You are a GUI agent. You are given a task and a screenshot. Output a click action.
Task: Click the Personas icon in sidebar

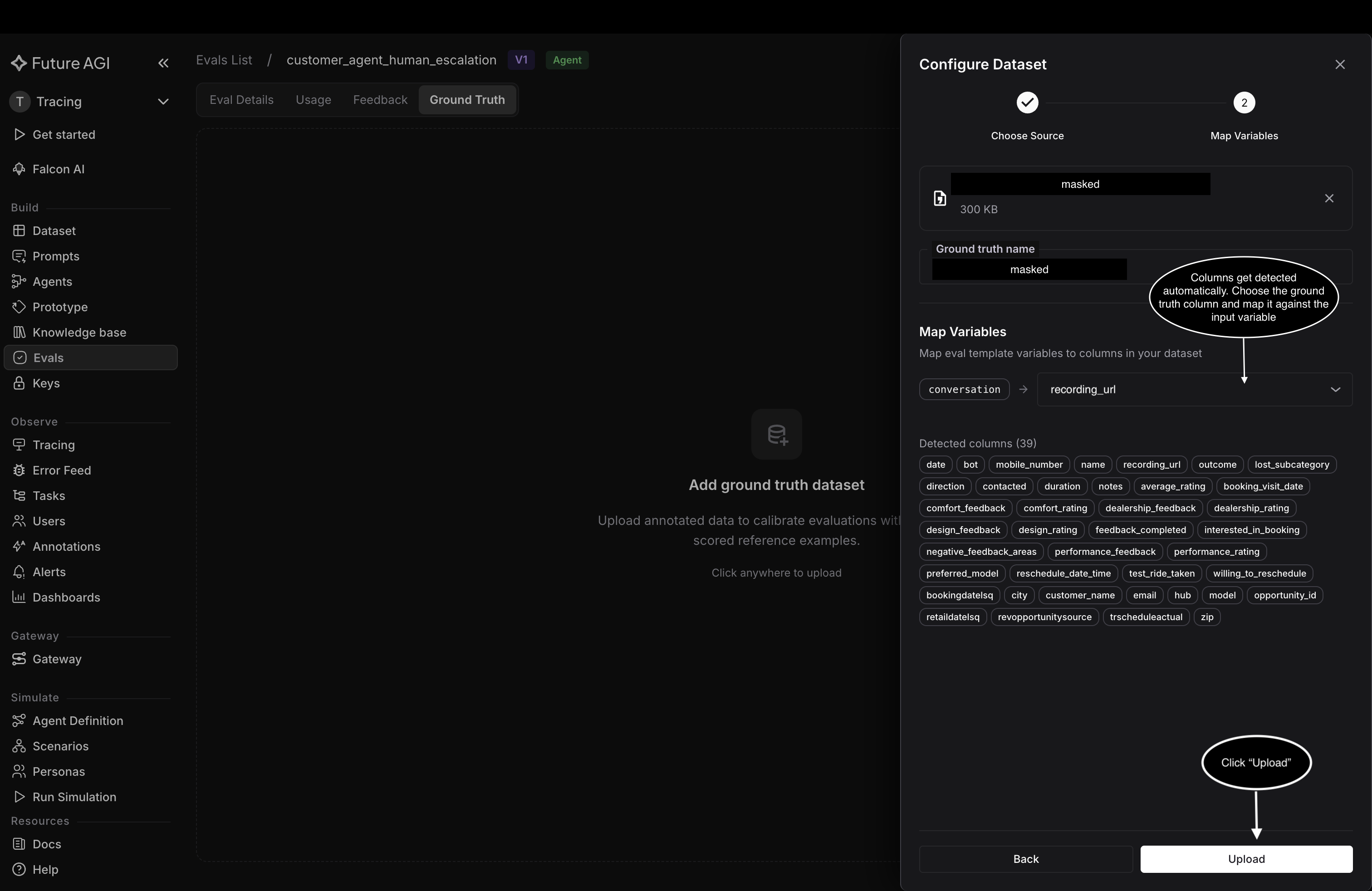19,771
